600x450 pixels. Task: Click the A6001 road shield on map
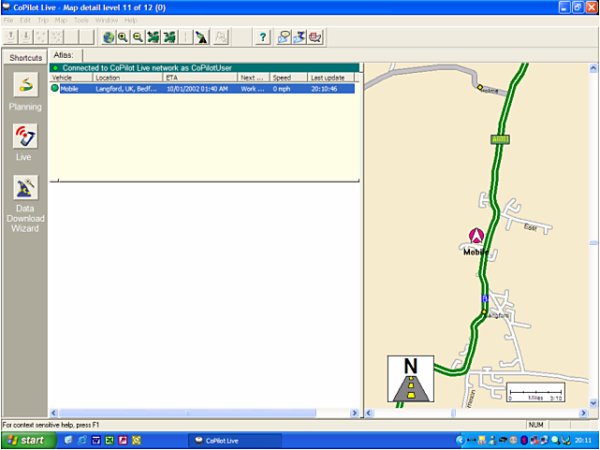[x=500, y=140]
